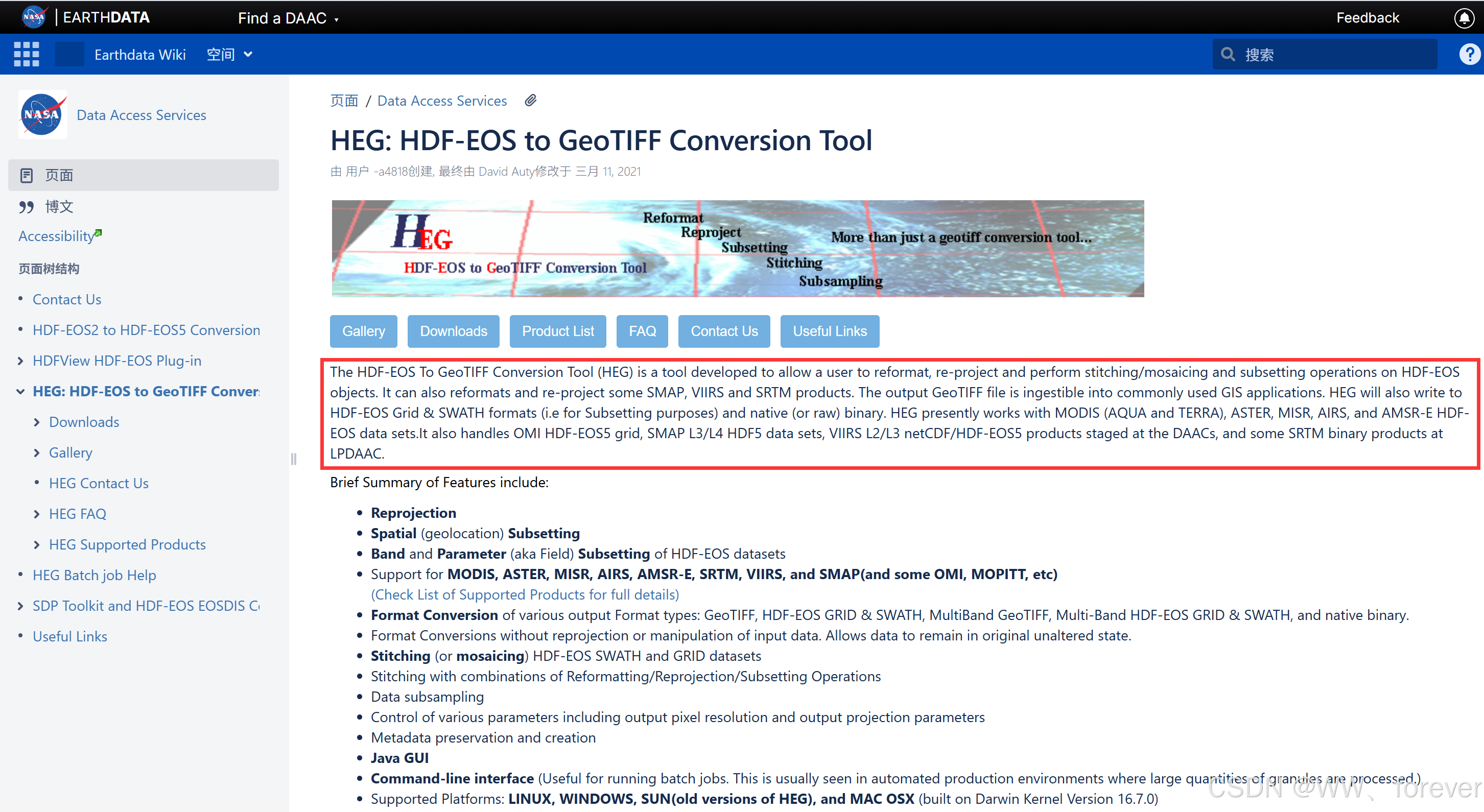Click the search magnifier icon
Image resolution: width=1484 pixels, height=812 pixels.
[x=1228, y=54]
